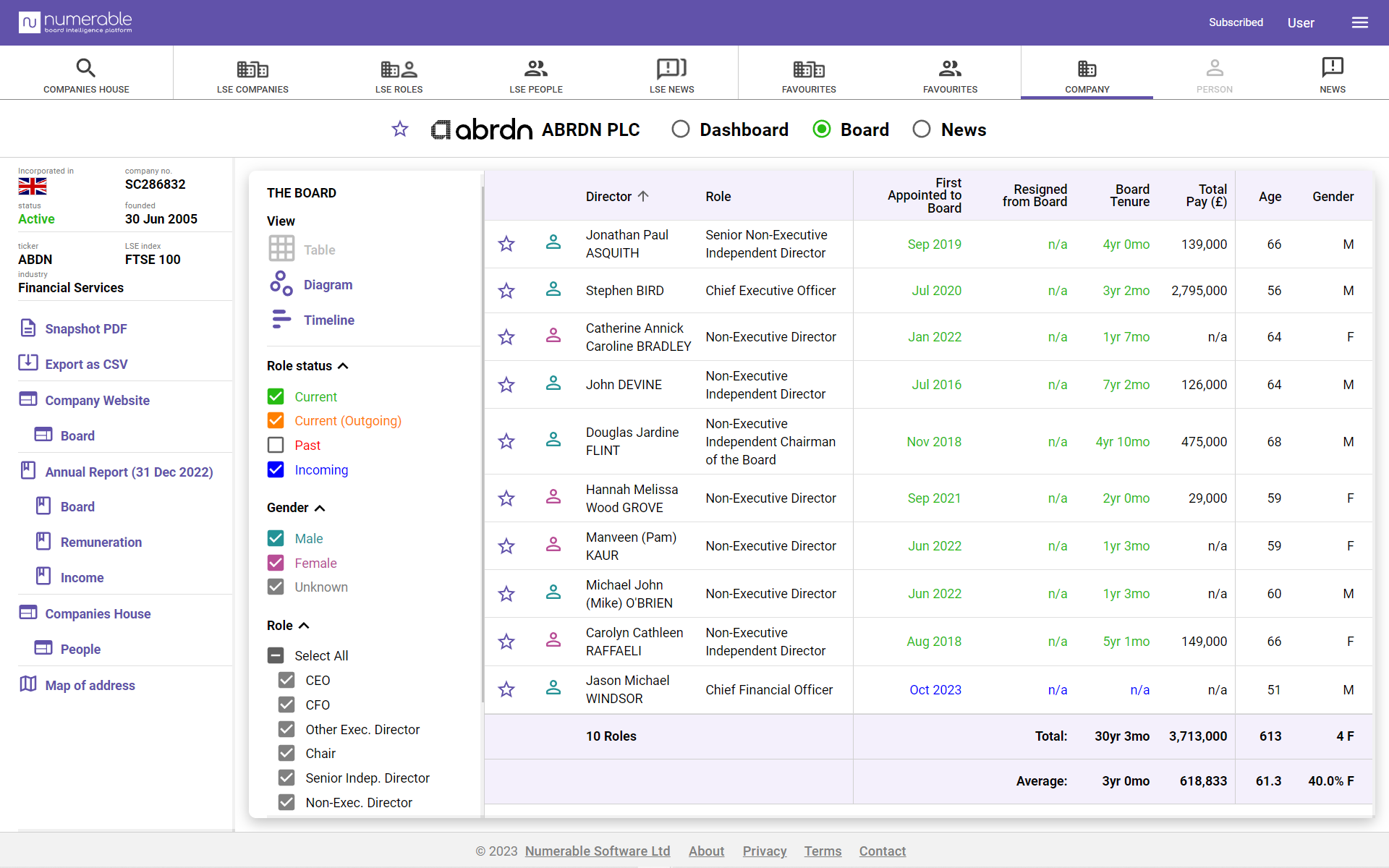This screenshot has width=1389, height=868.
Task: Select the Dashboard radio button
Action: tap(680, 129)
